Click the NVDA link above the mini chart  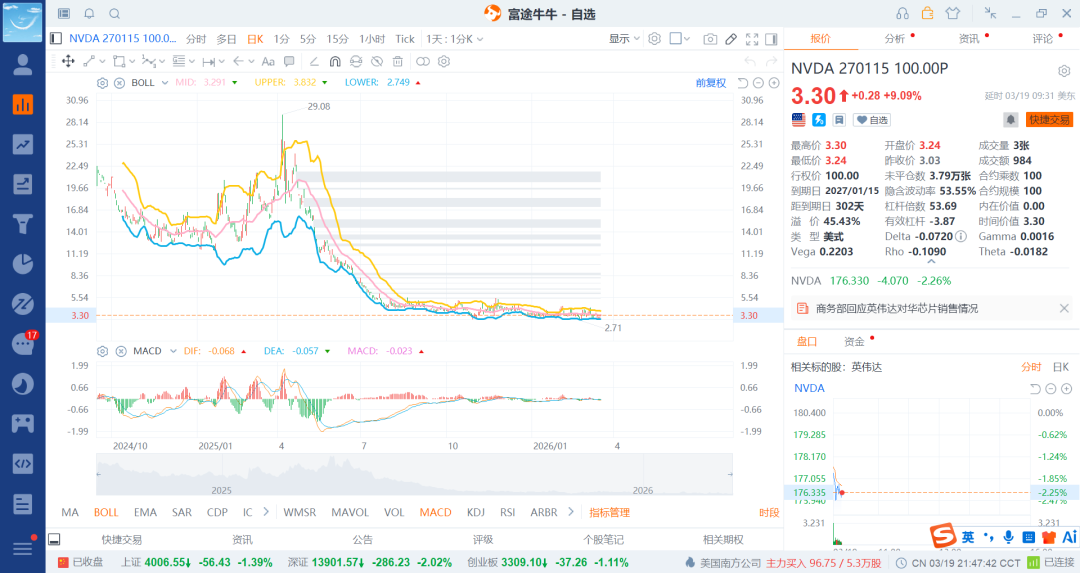809,388
